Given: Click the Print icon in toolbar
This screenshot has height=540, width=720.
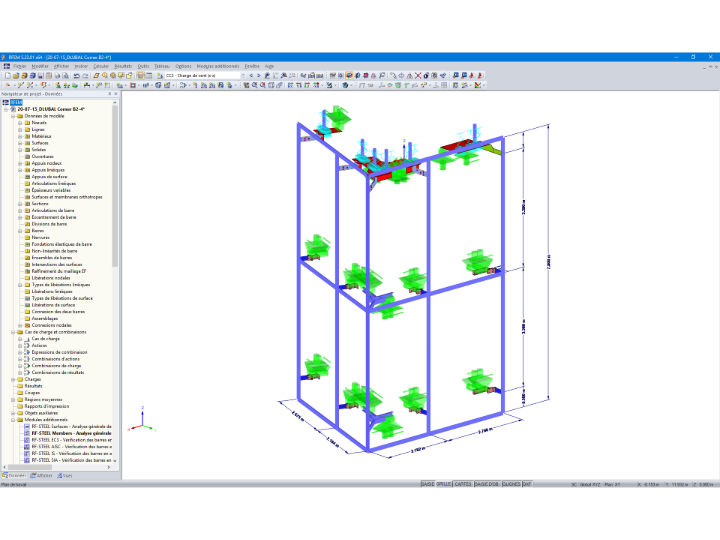Looking at the screenshot, I should pos(57,75).
